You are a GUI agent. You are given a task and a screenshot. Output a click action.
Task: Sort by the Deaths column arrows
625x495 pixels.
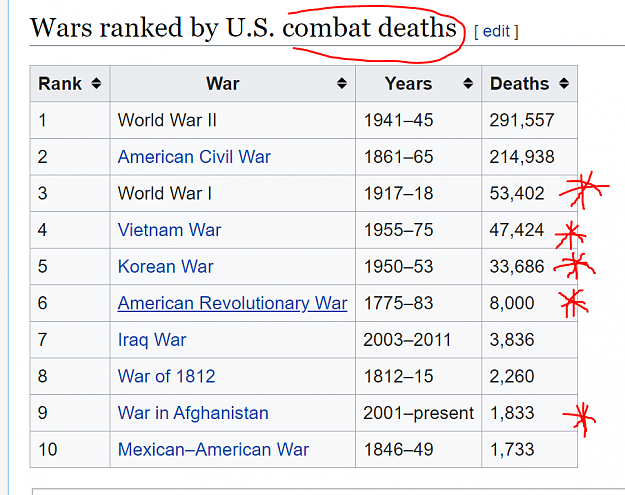564,83
